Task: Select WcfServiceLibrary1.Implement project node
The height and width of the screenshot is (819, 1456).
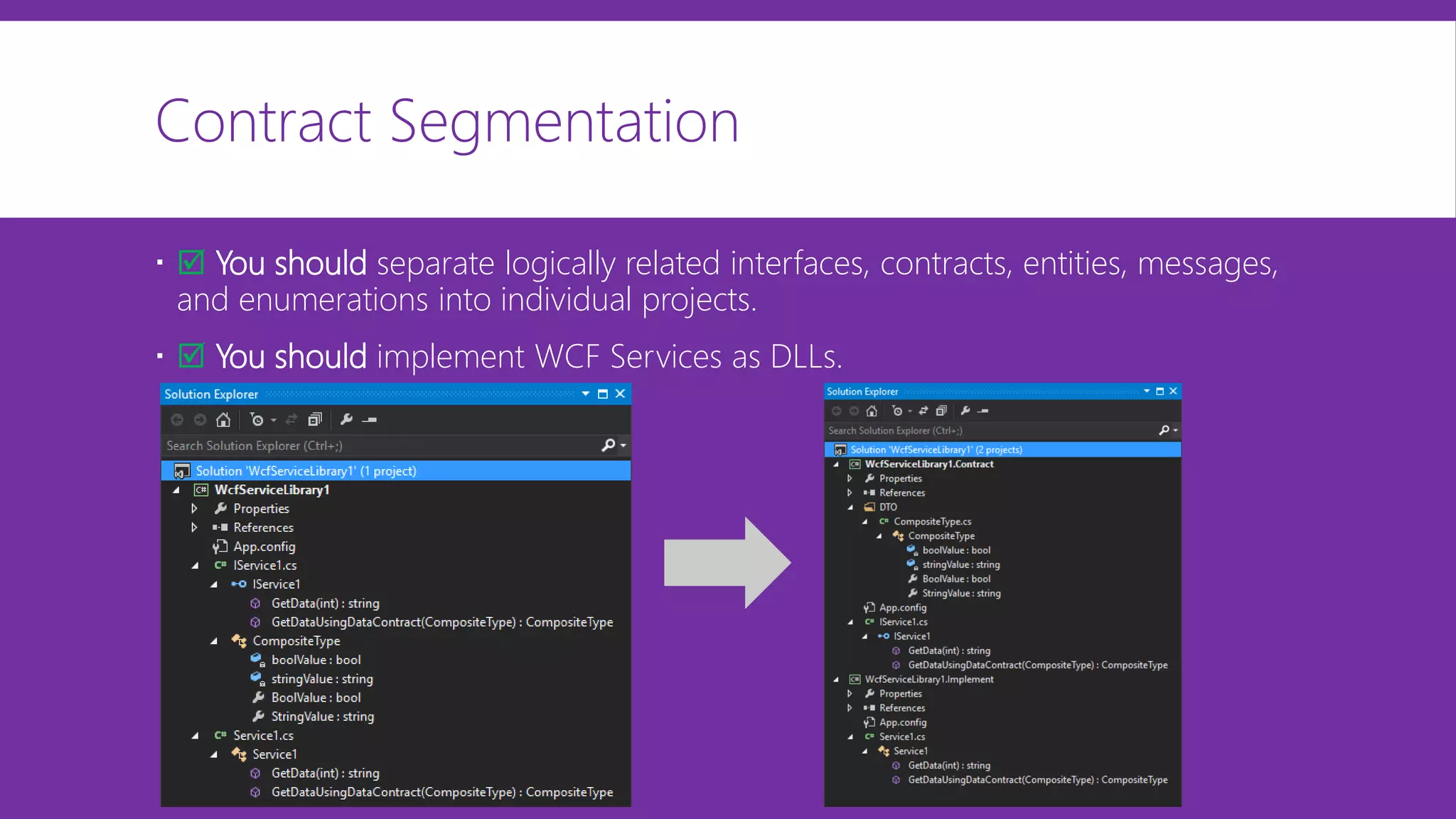Action: coord(928,680)
